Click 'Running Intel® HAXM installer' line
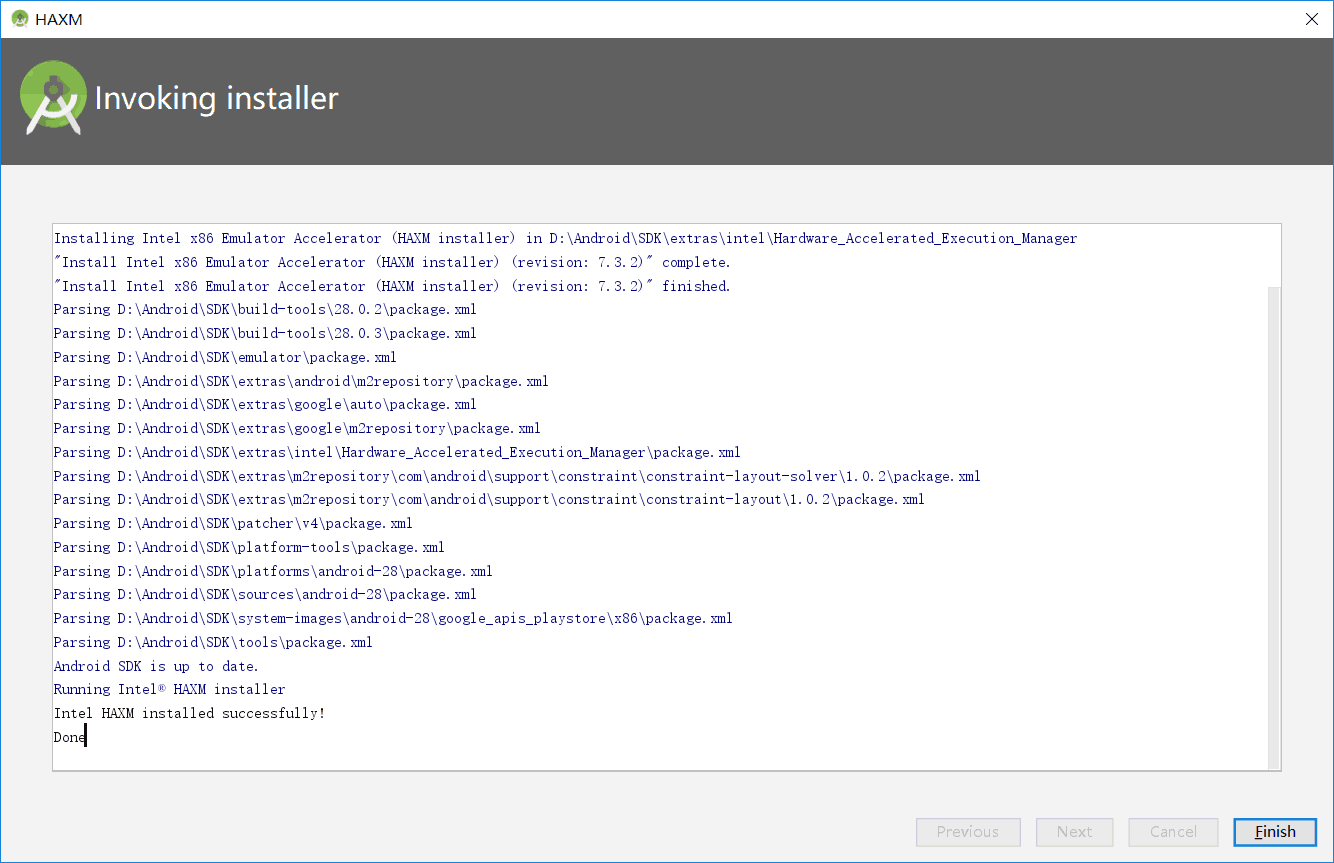The height and width of the screenshot is (863, 1334). tap(169, 689)
